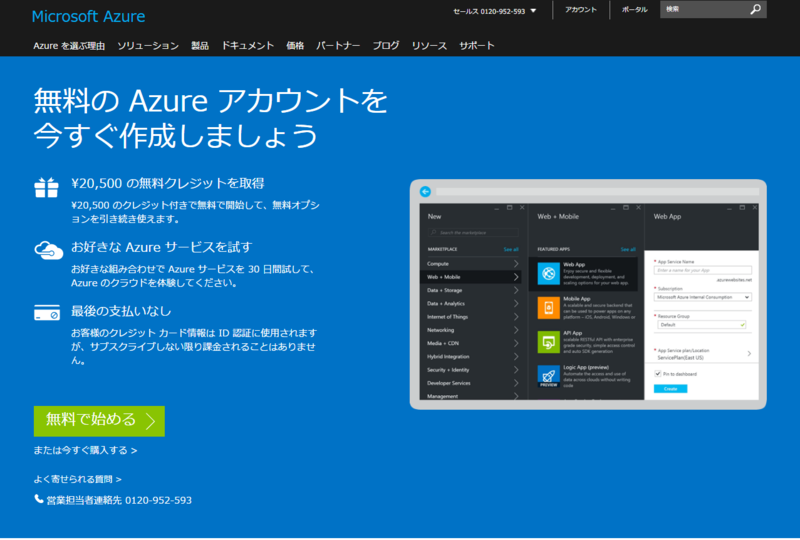Viewport: 800px width, 540px height.
Task: Click the phone handset icon
Action: (x=39, y=499)
